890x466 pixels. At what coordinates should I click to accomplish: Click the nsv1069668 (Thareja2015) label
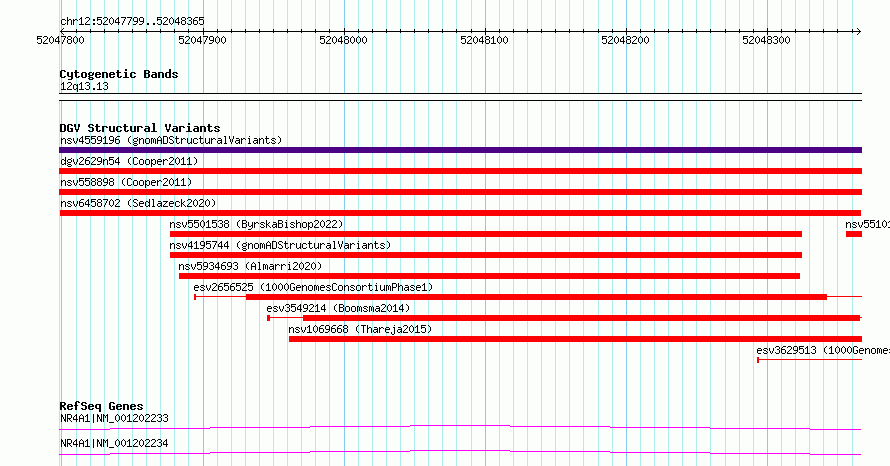(360, 329)
